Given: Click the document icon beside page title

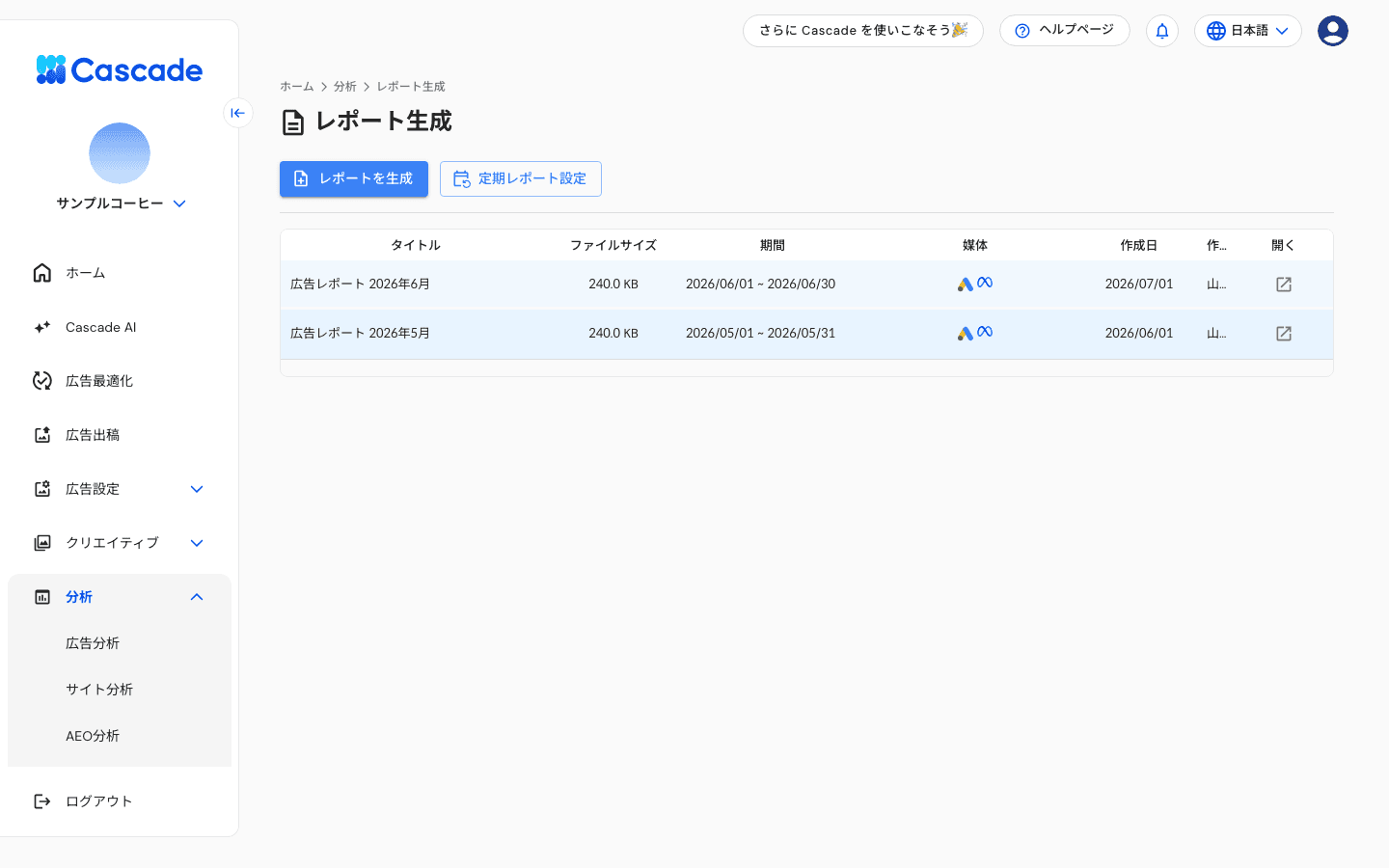Looking at the screenshot, I should (x=293, y=122).
